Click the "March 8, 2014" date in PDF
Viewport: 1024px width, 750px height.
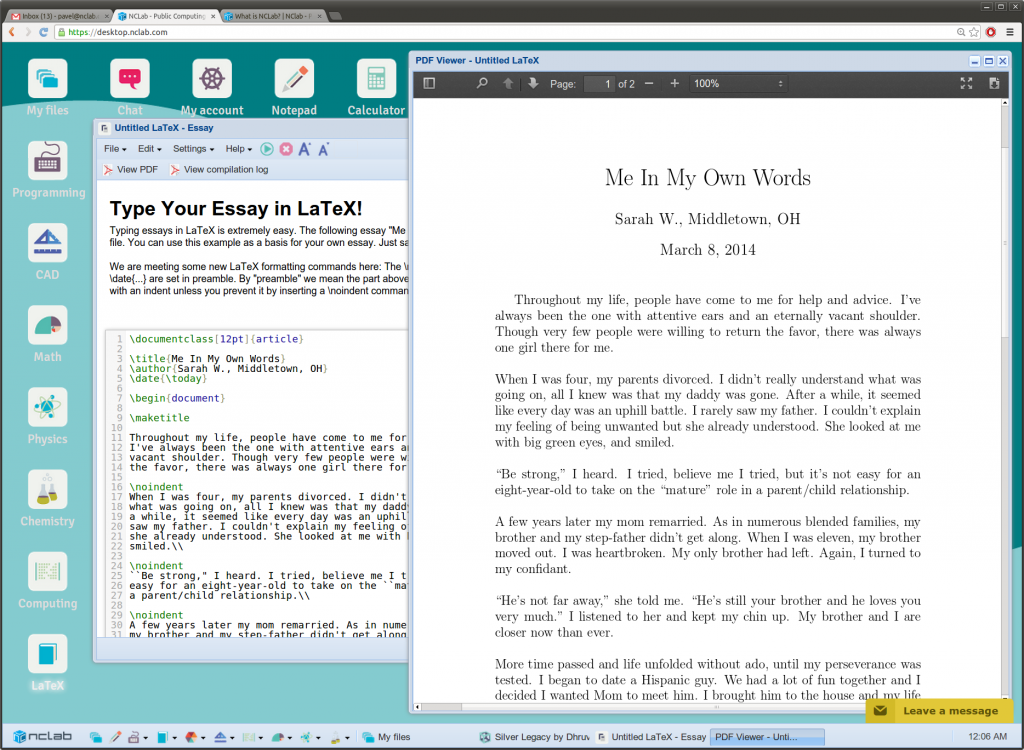(708, 250)
